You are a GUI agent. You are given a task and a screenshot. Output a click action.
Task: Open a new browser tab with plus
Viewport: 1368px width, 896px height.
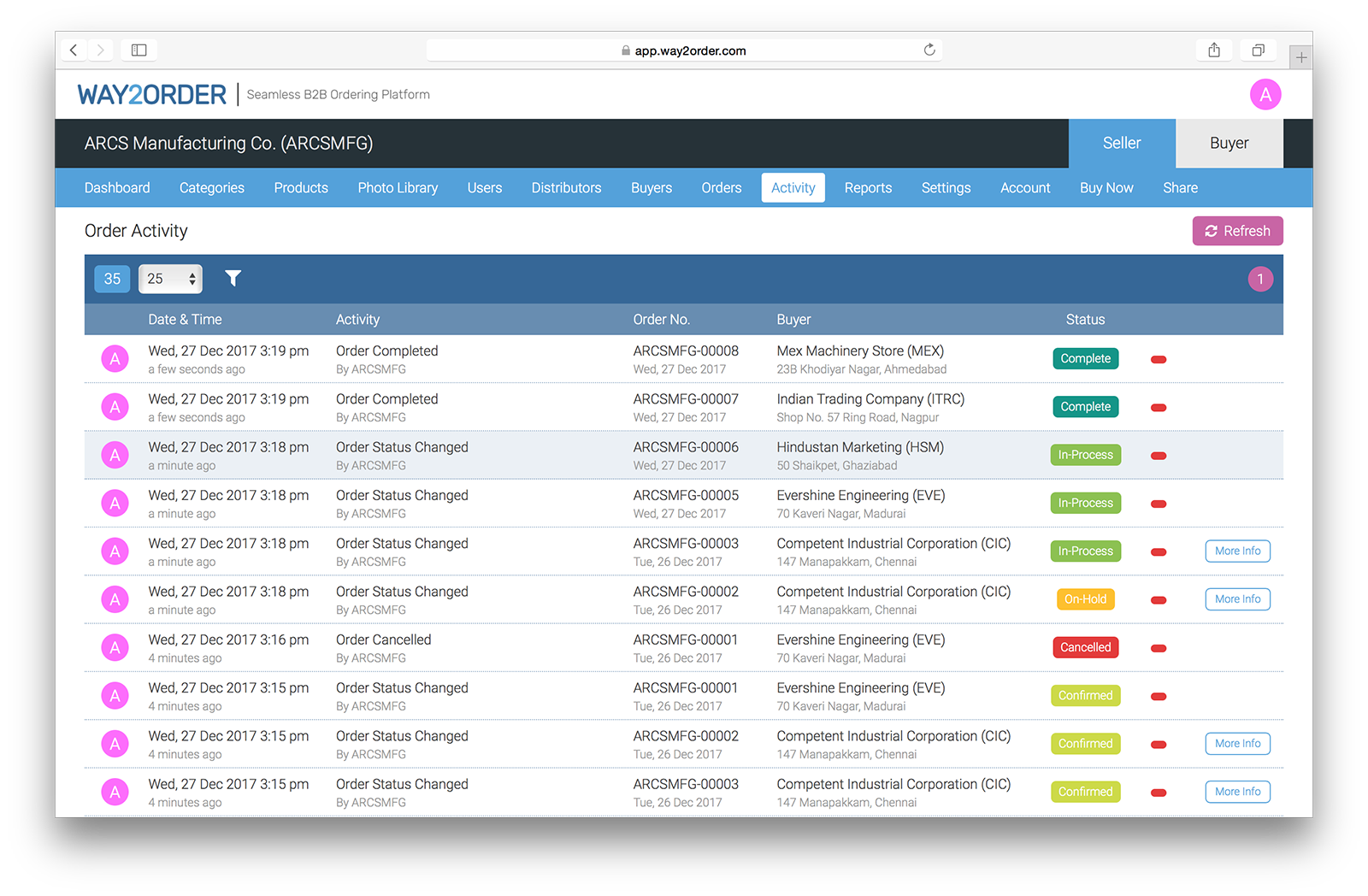pos(1300,57)
